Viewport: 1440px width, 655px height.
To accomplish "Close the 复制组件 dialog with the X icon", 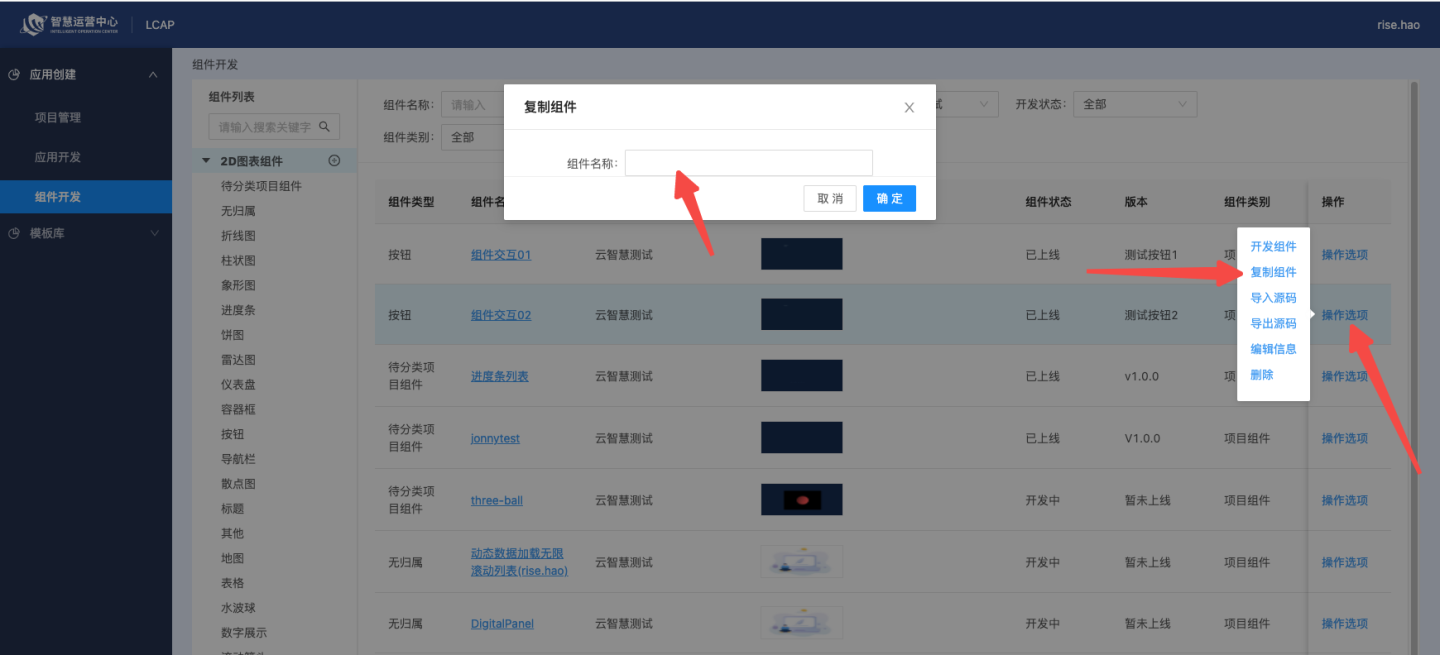I will click(909, 107).
